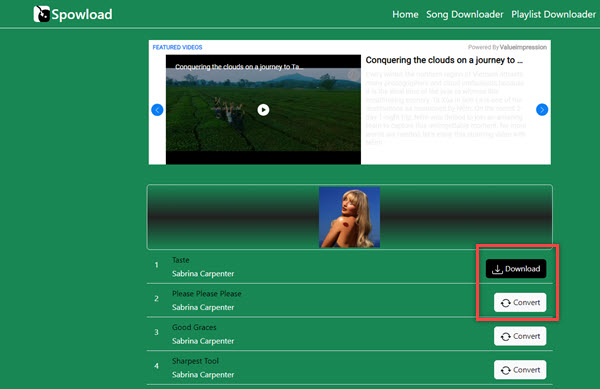This screenshot has height=389, width=600.
Task: Open the featured video headline
Action: 444,60
